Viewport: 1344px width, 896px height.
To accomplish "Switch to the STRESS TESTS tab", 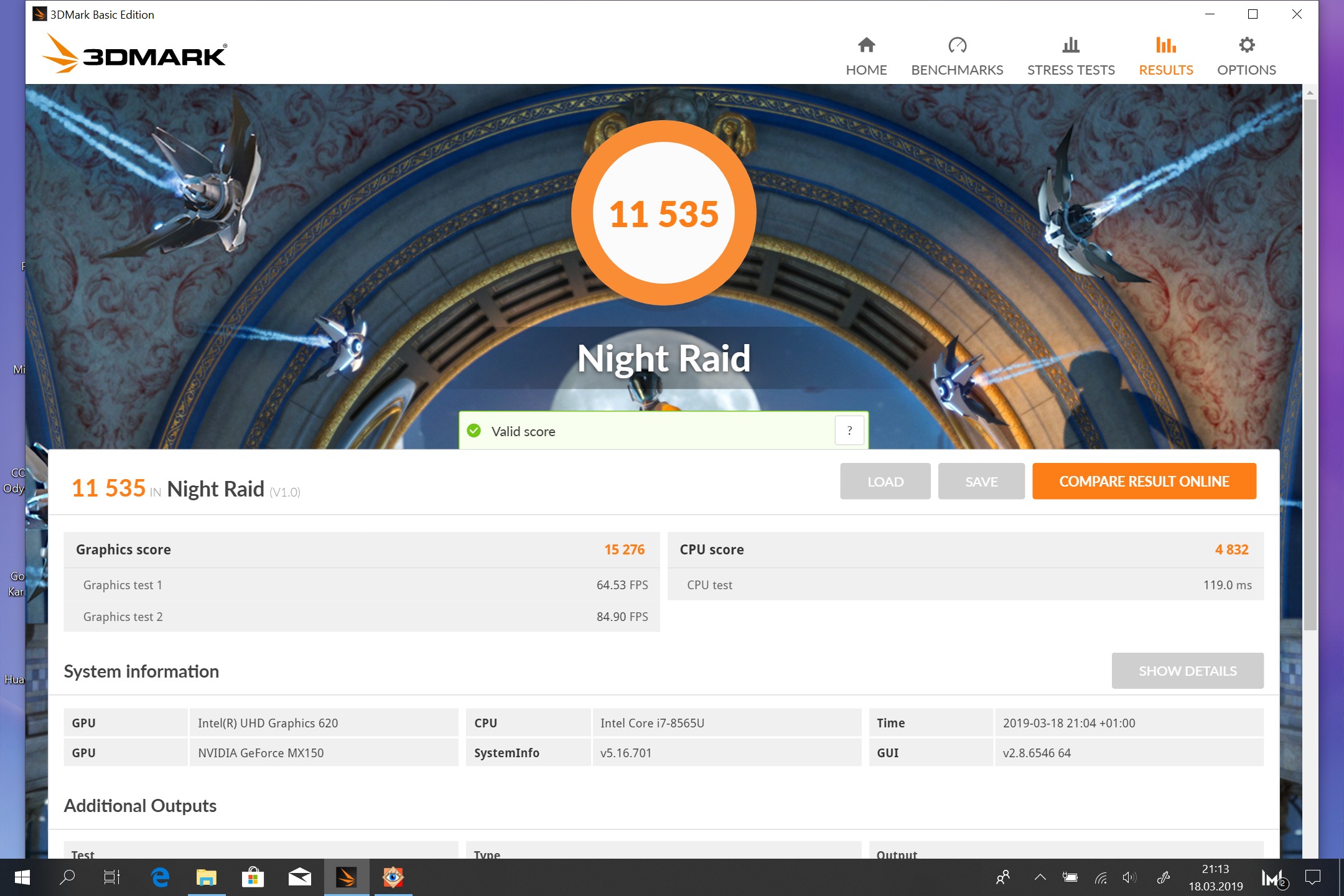I will click(x=1071, y=57).
